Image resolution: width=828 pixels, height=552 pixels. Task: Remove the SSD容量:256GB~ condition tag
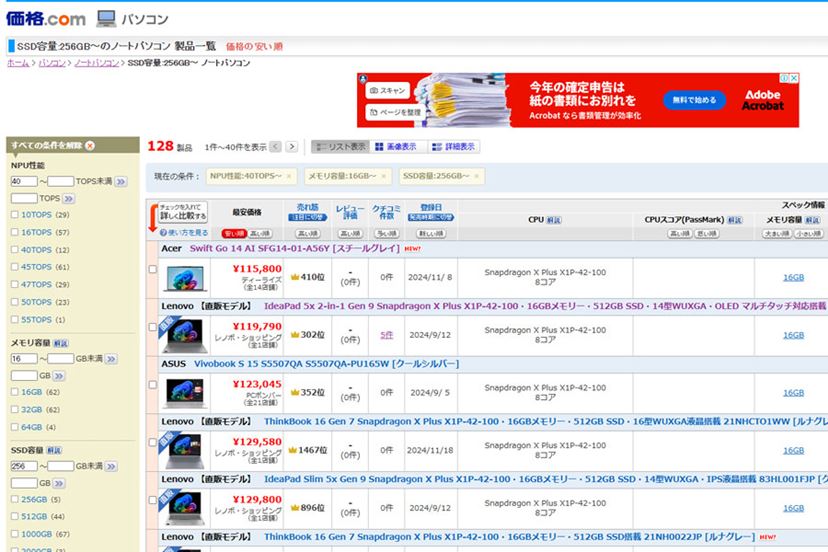coord(478,176)
